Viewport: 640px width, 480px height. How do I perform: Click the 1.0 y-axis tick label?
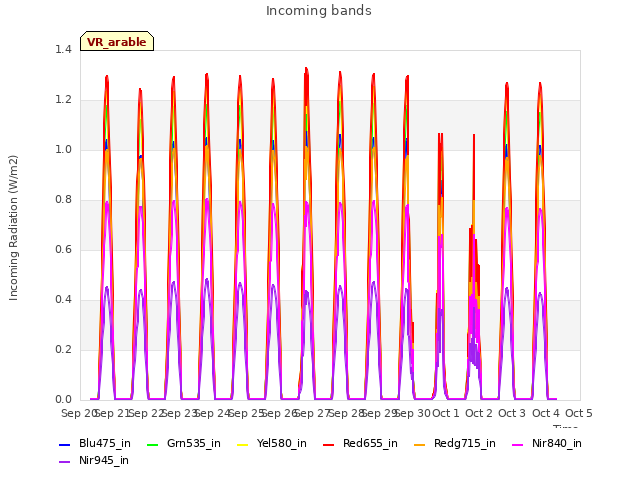pyautogui.click(x=63, y=149)
